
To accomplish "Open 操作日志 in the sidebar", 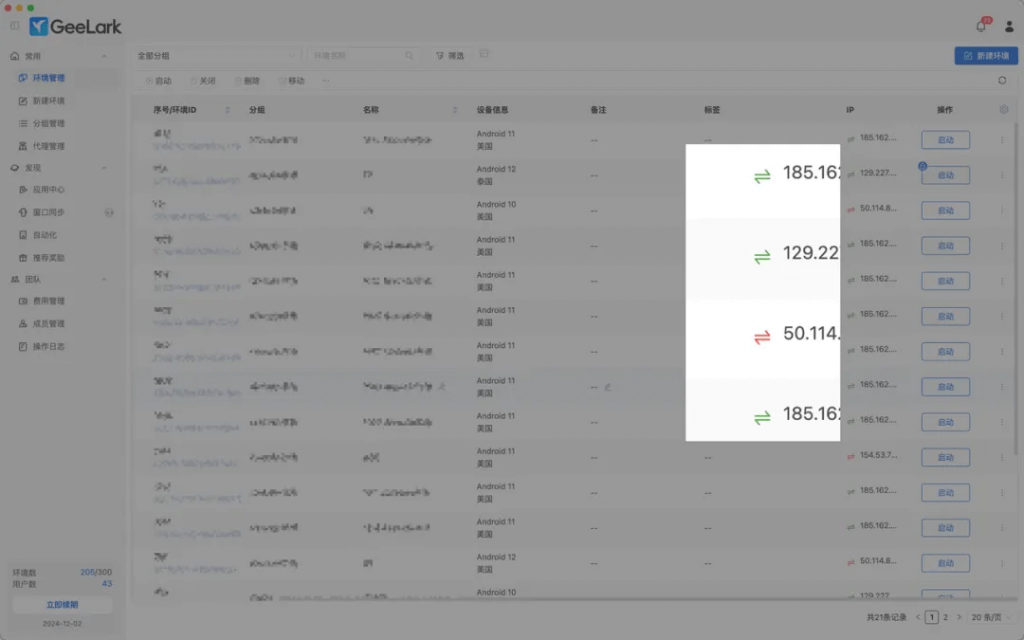I will 48,347.
